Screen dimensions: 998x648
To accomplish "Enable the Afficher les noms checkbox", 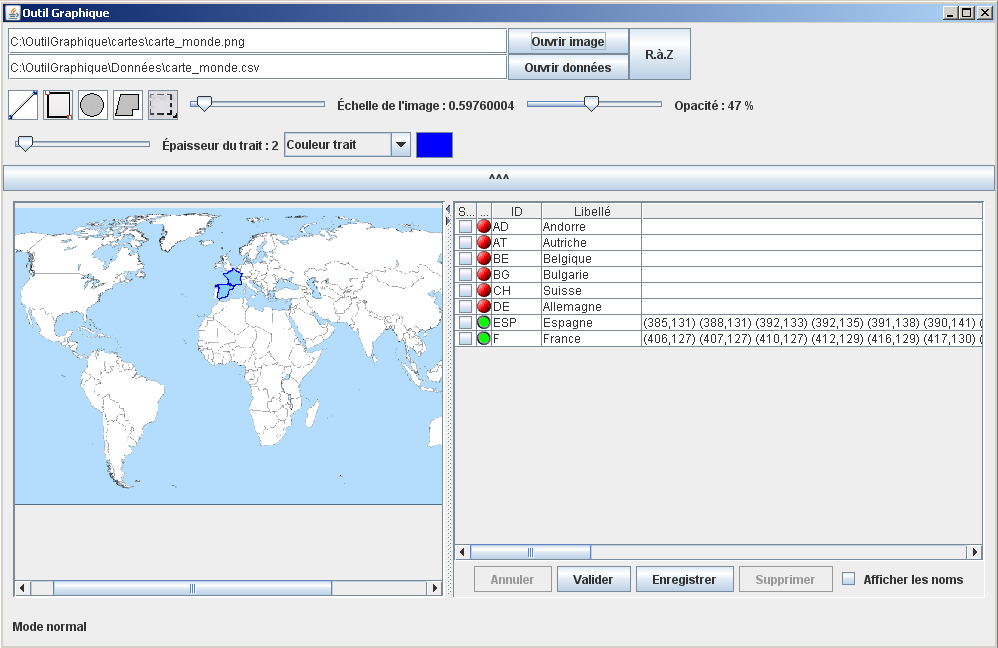I will tap(849, 579).
